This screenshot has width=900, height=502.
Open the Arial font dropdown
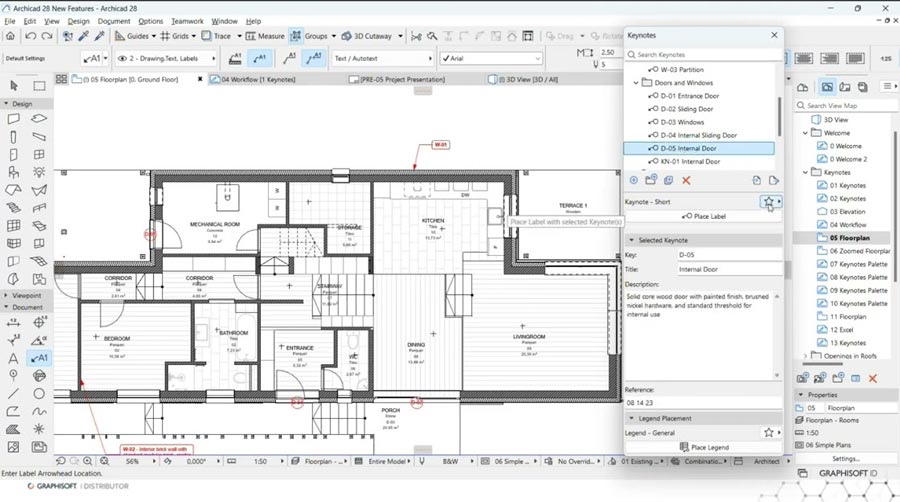point(491,58)
